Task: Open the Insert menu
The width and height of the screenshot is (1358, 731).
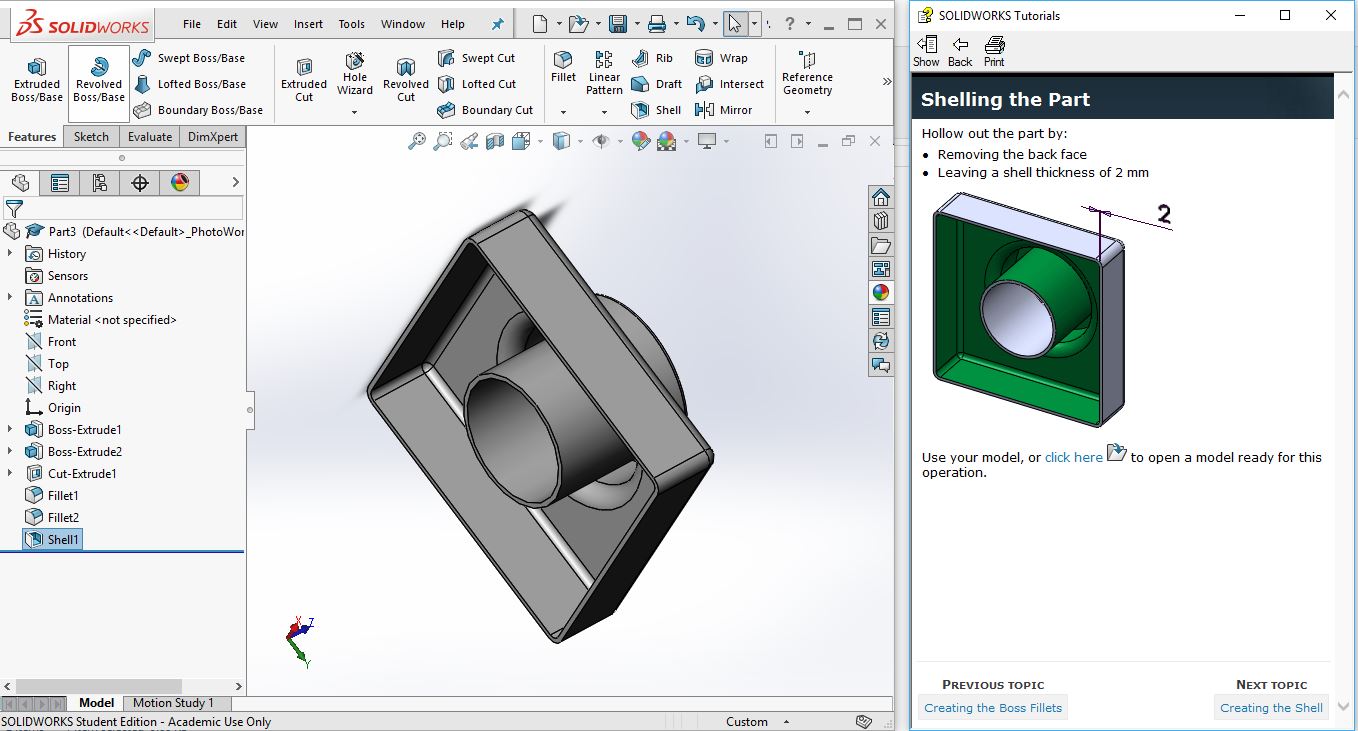Action: pyautogui.click(x=308, y=24)
